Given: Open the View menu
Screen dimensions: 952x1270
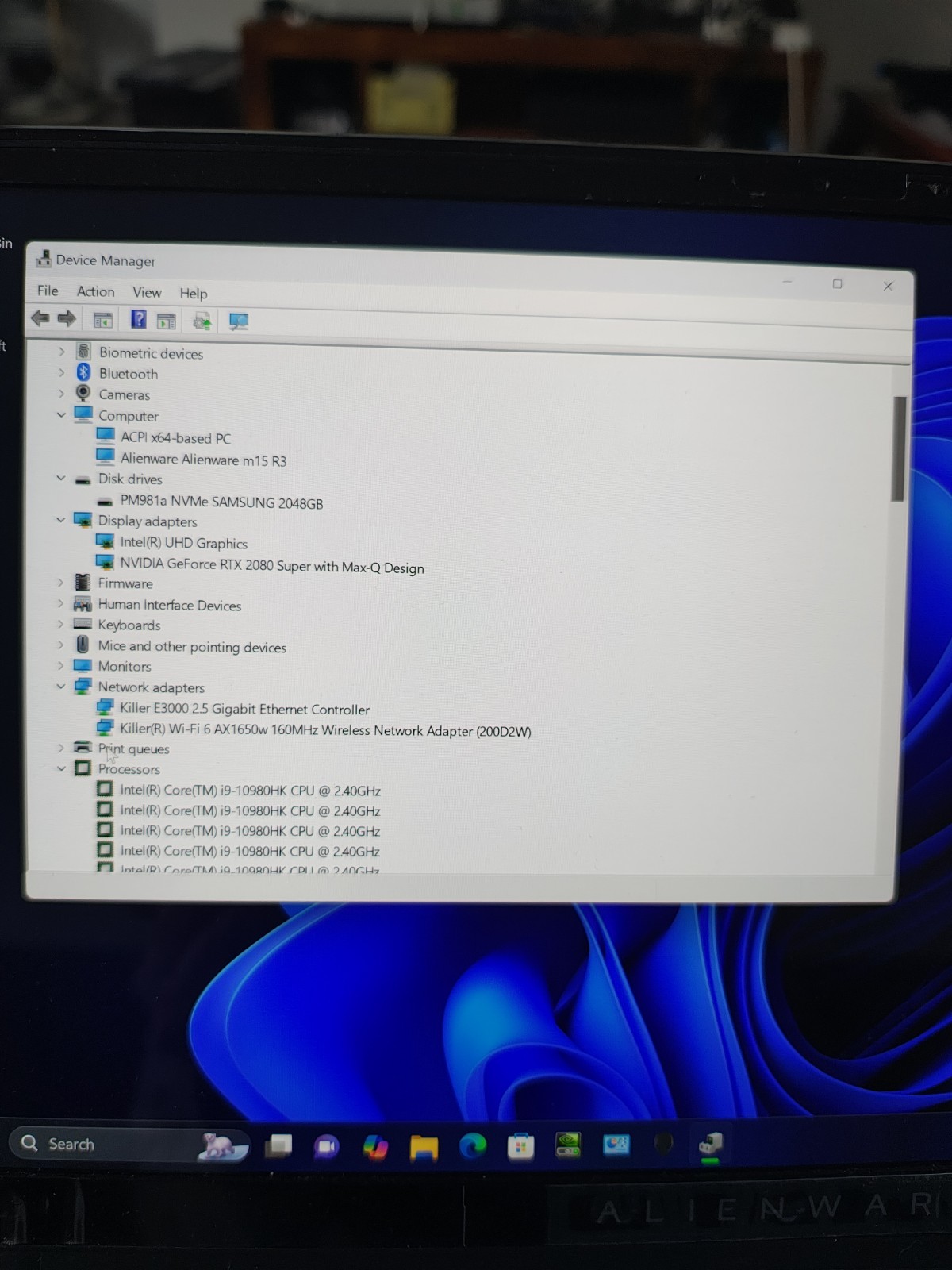Looking at the screenshot, I should (147, 292).
